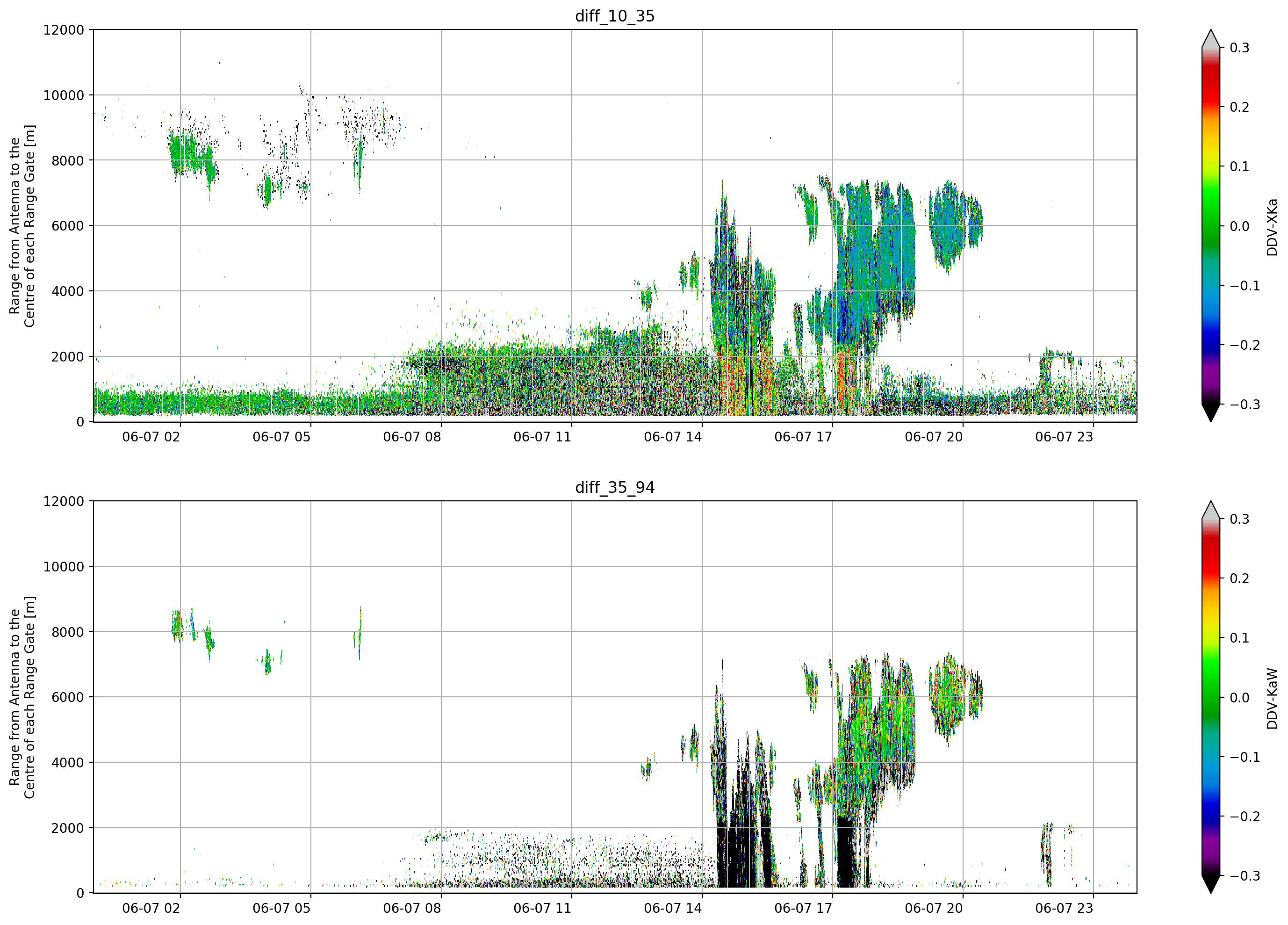Screen dimensions: 1288x925
Task: Click the −0.2 tick on DDV-KaW colorbar
Action: (1244, 817)
